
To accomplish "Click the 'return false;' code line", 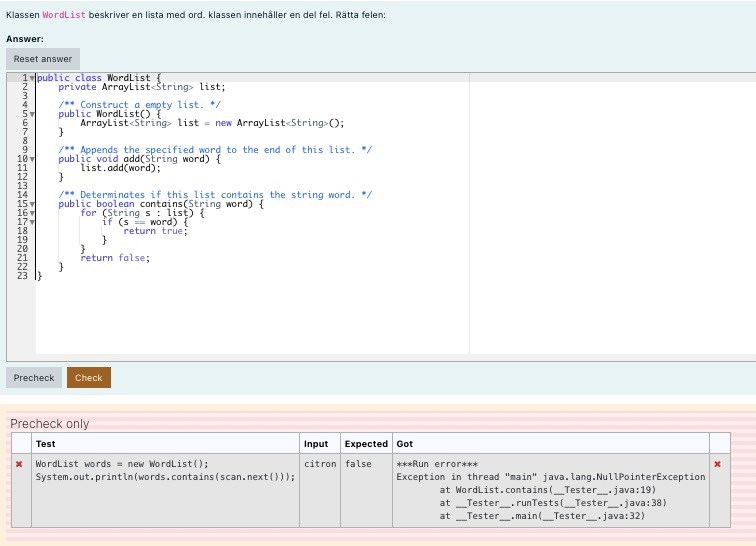I will tap(114, 258).
